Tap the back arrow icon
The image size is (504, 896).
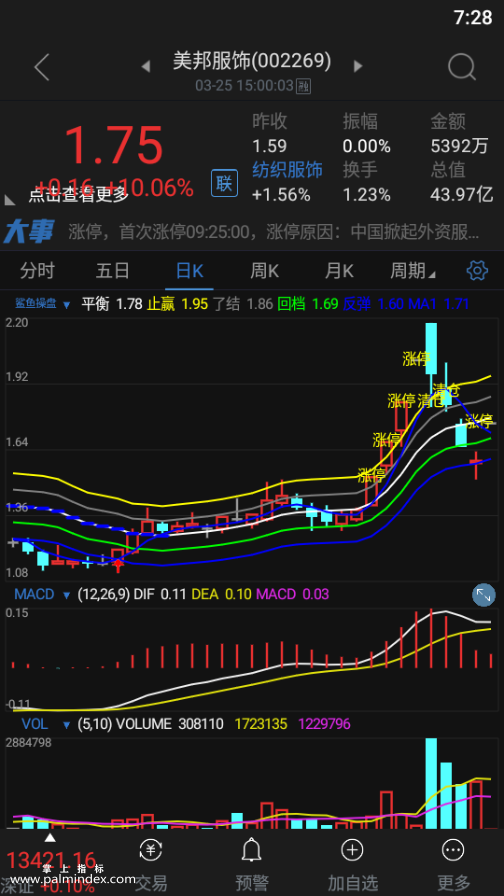(x=42, y=67)
